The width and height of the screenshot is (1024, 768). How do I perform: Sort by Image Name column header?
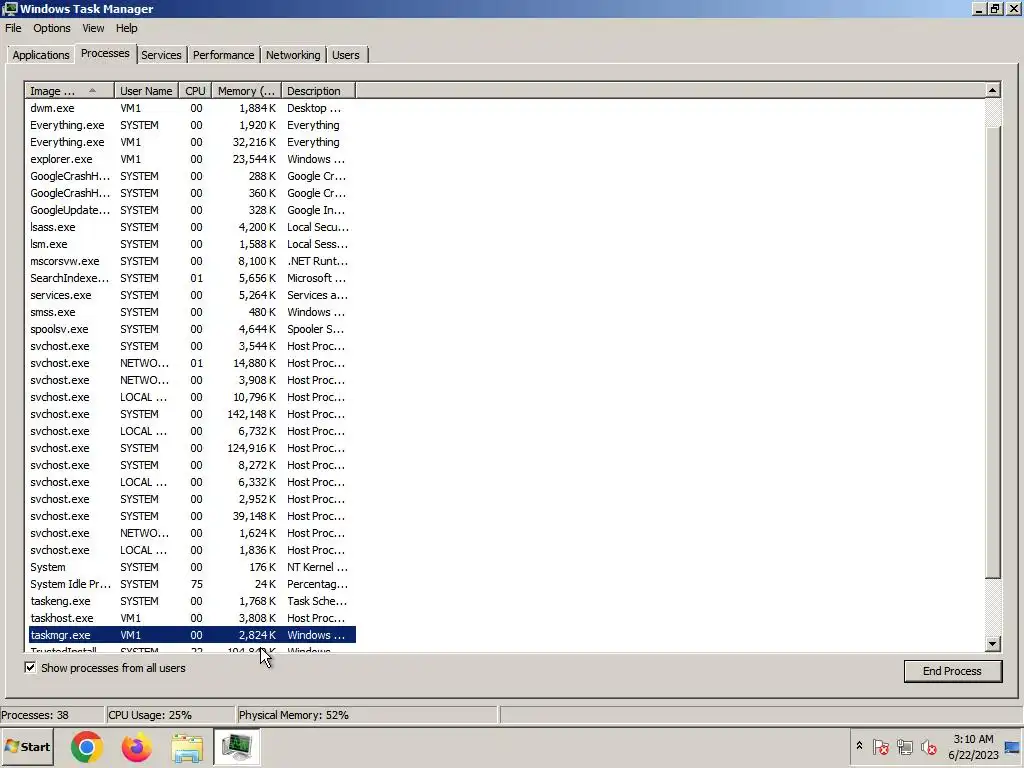(x=70, y=91)
